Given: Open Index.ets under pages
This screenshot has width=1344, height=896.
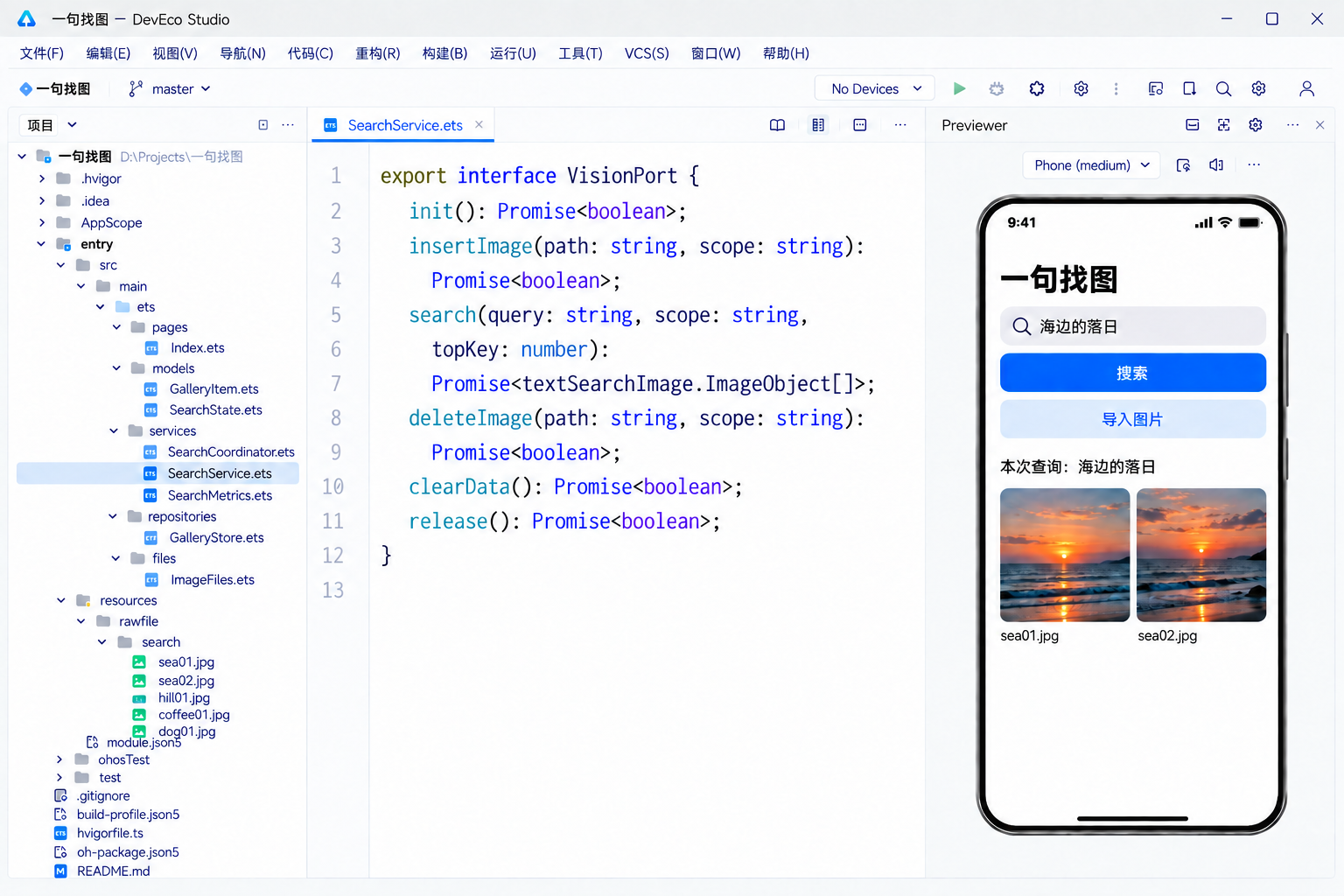Looking at the screenshot, I should (x=197, y=347).
